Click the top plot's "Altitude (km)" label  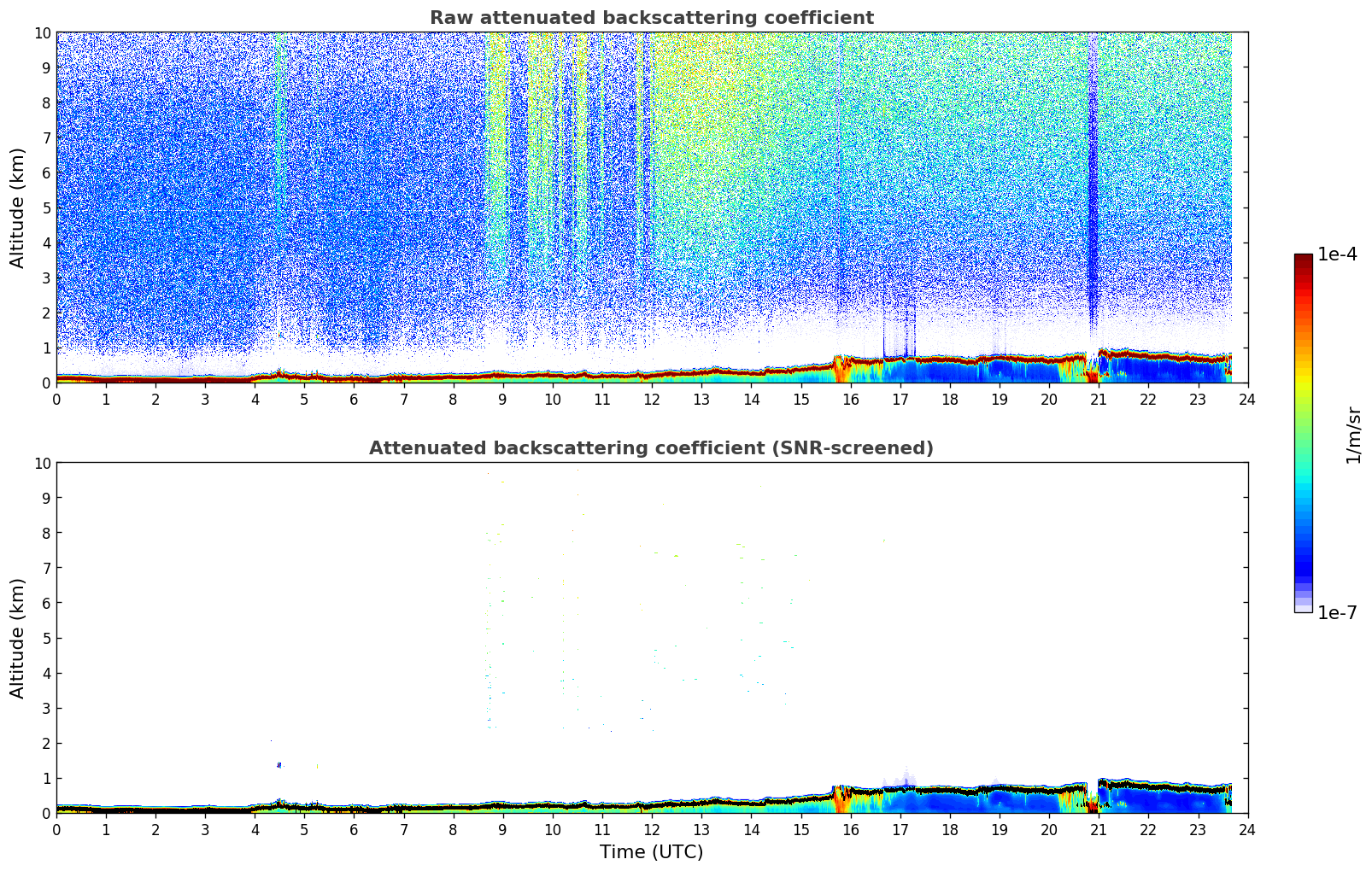pyautogui.click(x=18, y=208)
